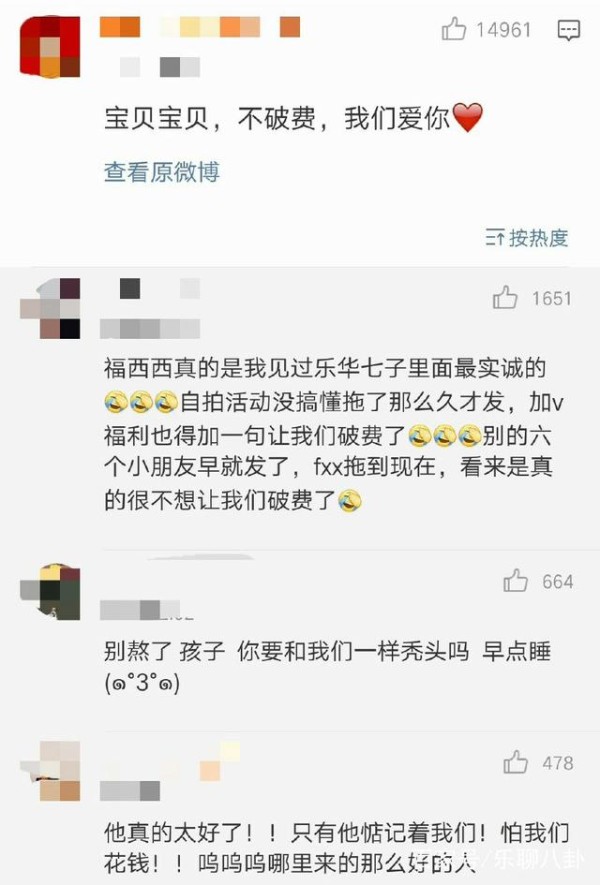The width and height of the screenshot is (600, 885).
Task: Open the avatar of the 别熬了 commenter
Action: pos(50,592)
